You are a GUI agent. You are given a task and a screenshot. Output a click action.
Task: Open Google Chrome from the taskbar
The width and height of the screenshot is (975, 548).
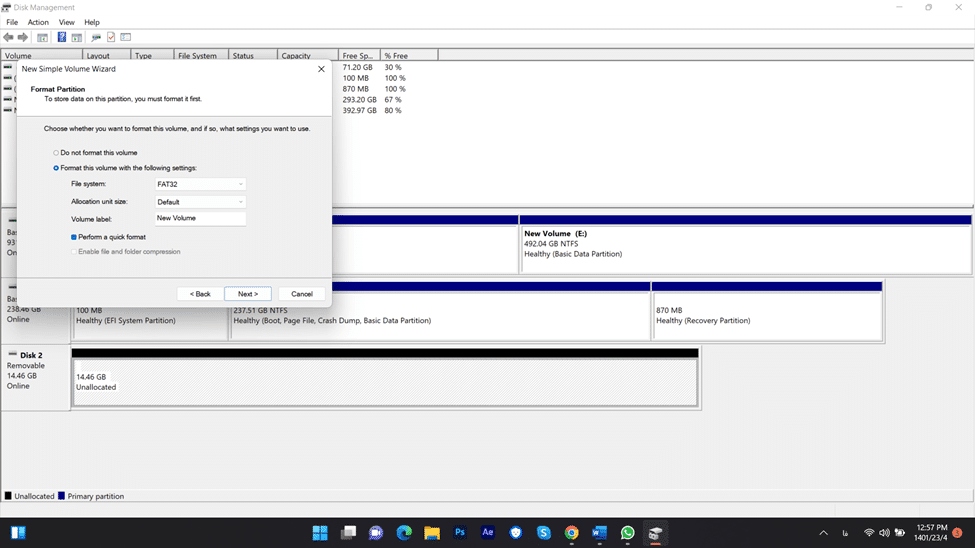571,532
